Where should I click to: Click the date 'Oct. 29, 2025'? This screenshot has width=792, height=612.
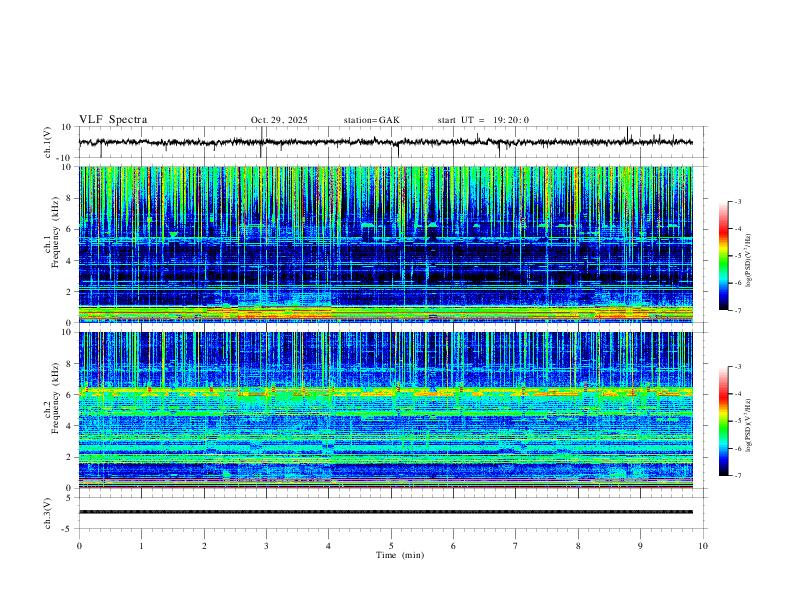coord(279,120)
